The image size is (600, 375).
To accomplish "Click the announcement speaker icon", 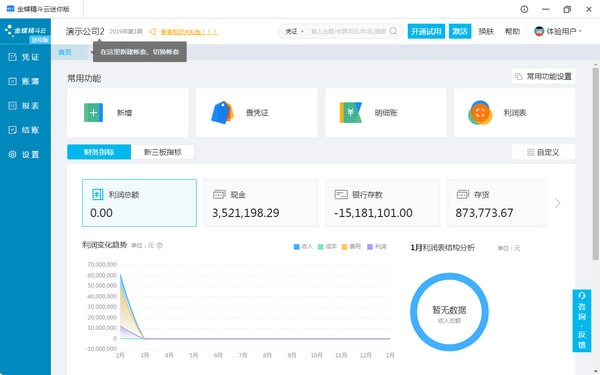I will coord(153,31).
